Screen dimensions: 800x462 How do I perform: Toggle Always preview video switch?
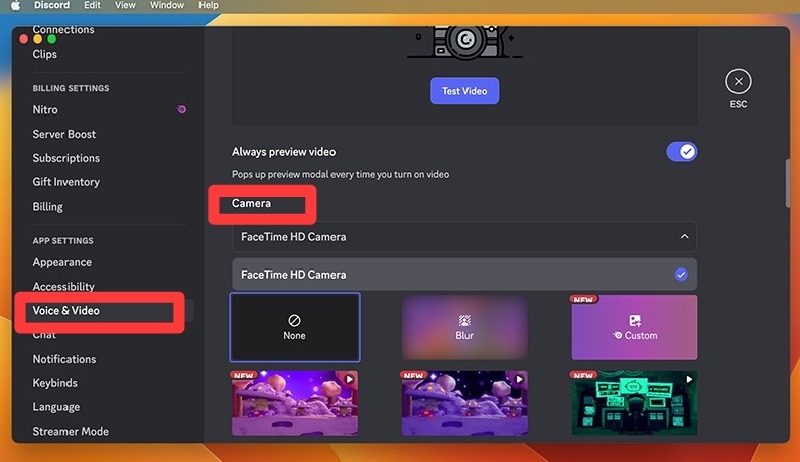pos(681,152)
